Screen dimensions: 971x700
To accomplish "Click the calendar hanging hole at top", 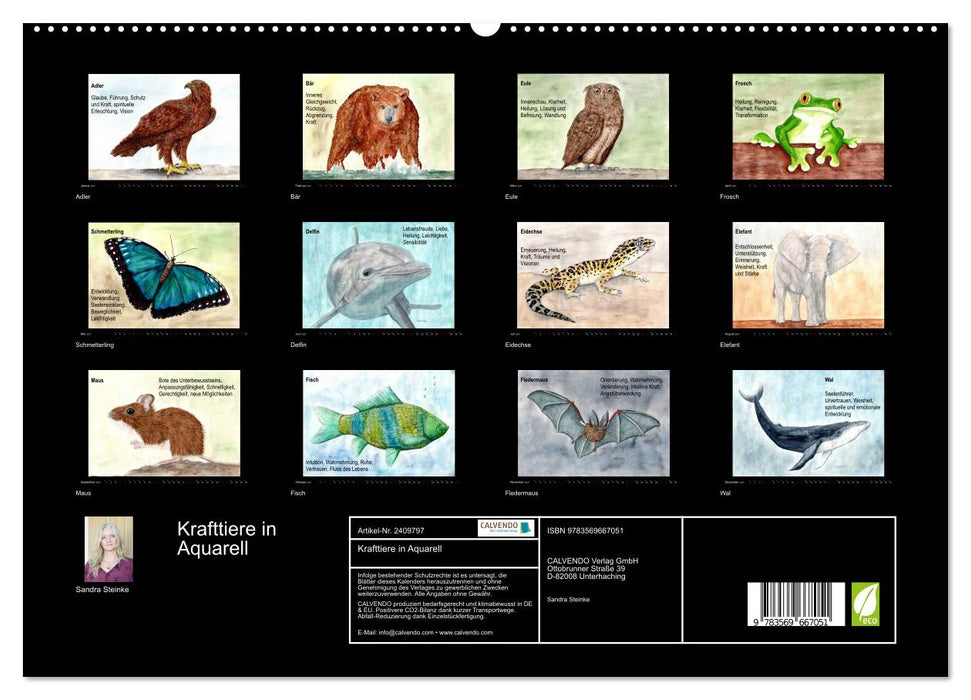I will tap(485, 28).
